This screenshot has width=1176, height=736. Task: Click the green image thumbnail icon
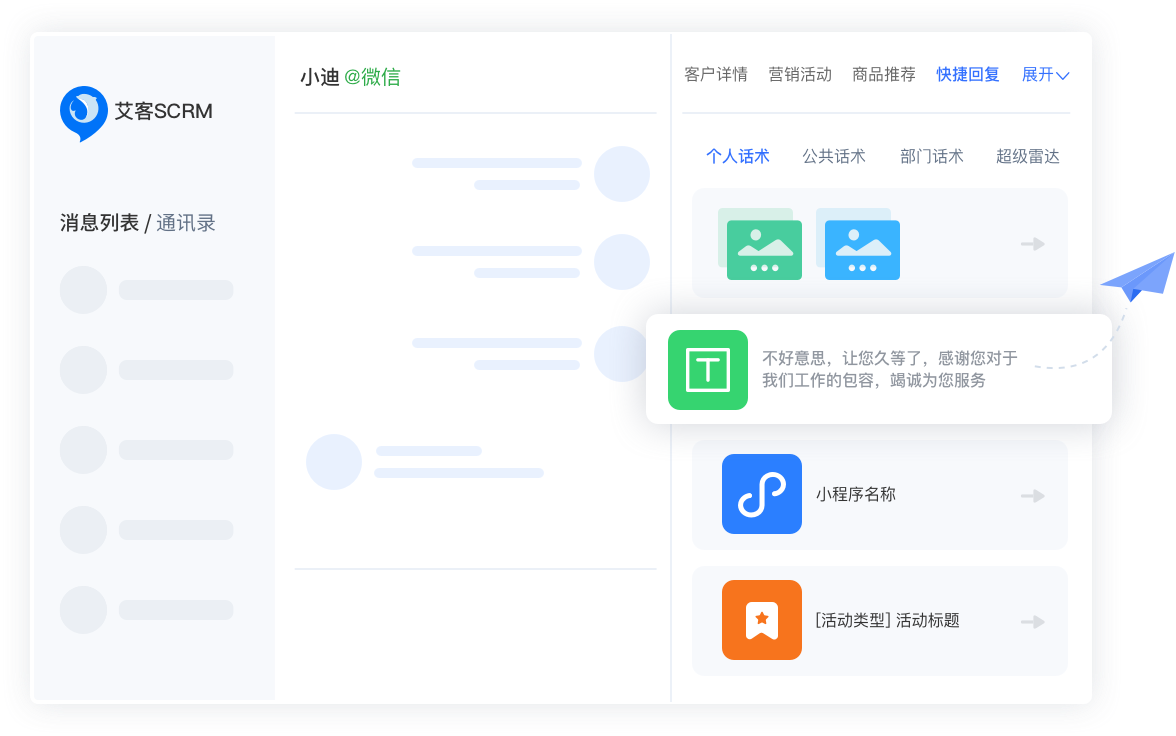(x=764, y=250)
